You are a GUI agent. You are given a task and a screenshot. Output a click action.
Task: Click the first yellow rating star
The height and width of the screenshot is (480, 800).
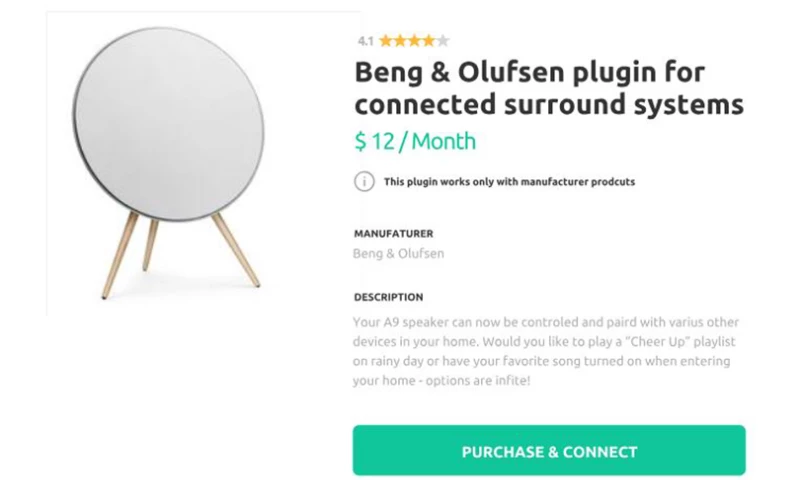[x=385, y=41]
